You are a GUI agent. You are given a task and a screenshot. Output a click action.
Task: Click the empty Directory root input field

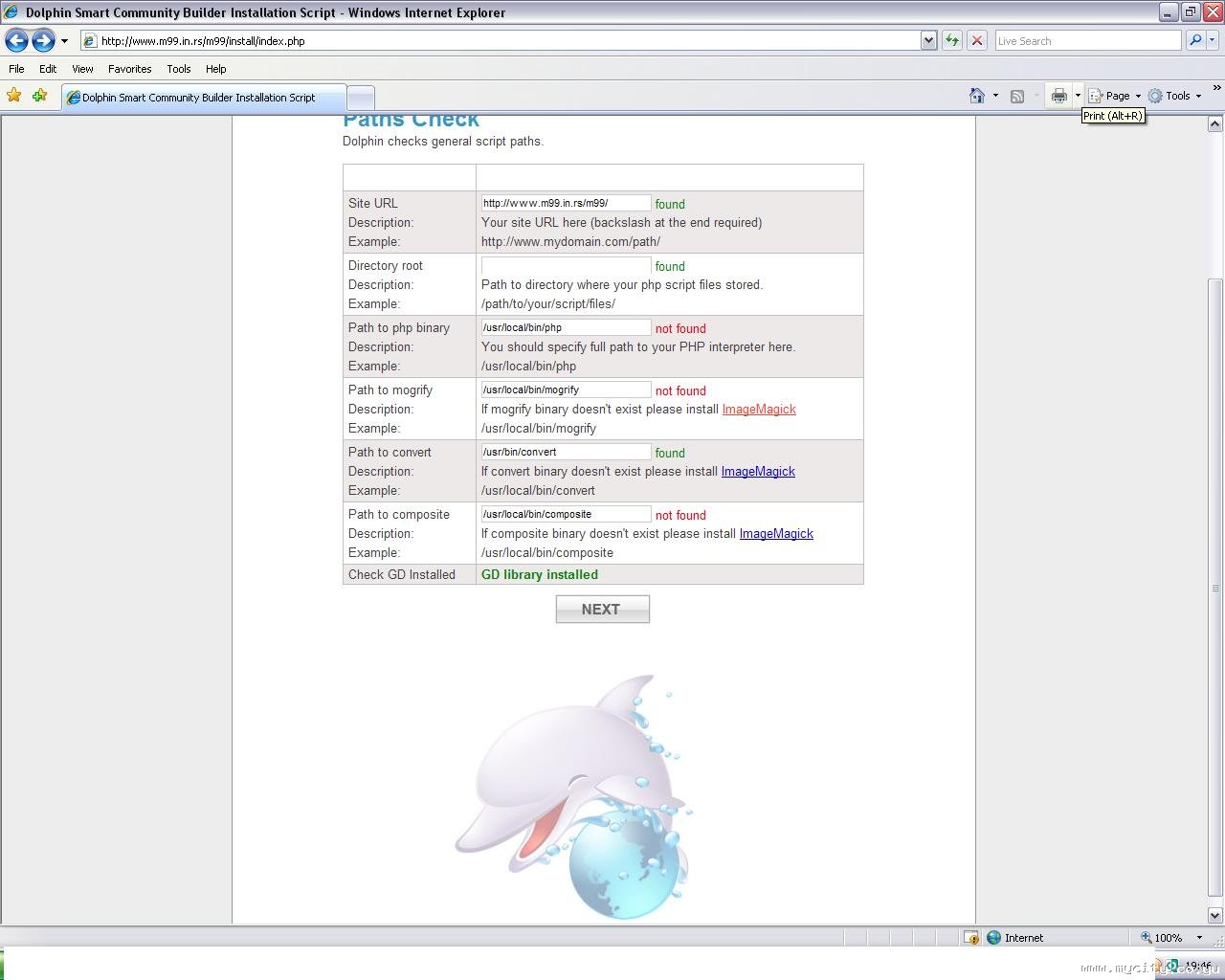(566, 265)
